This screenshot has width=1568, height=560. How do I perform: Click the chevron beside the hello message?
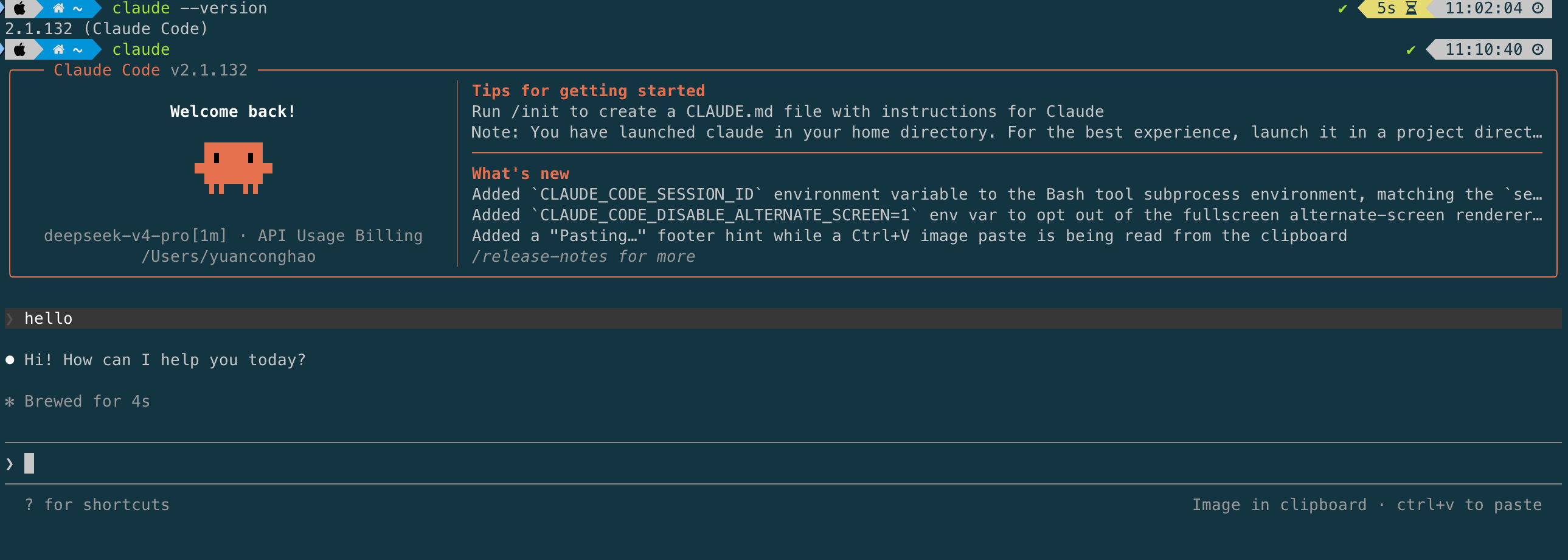[x=10, y=319]
